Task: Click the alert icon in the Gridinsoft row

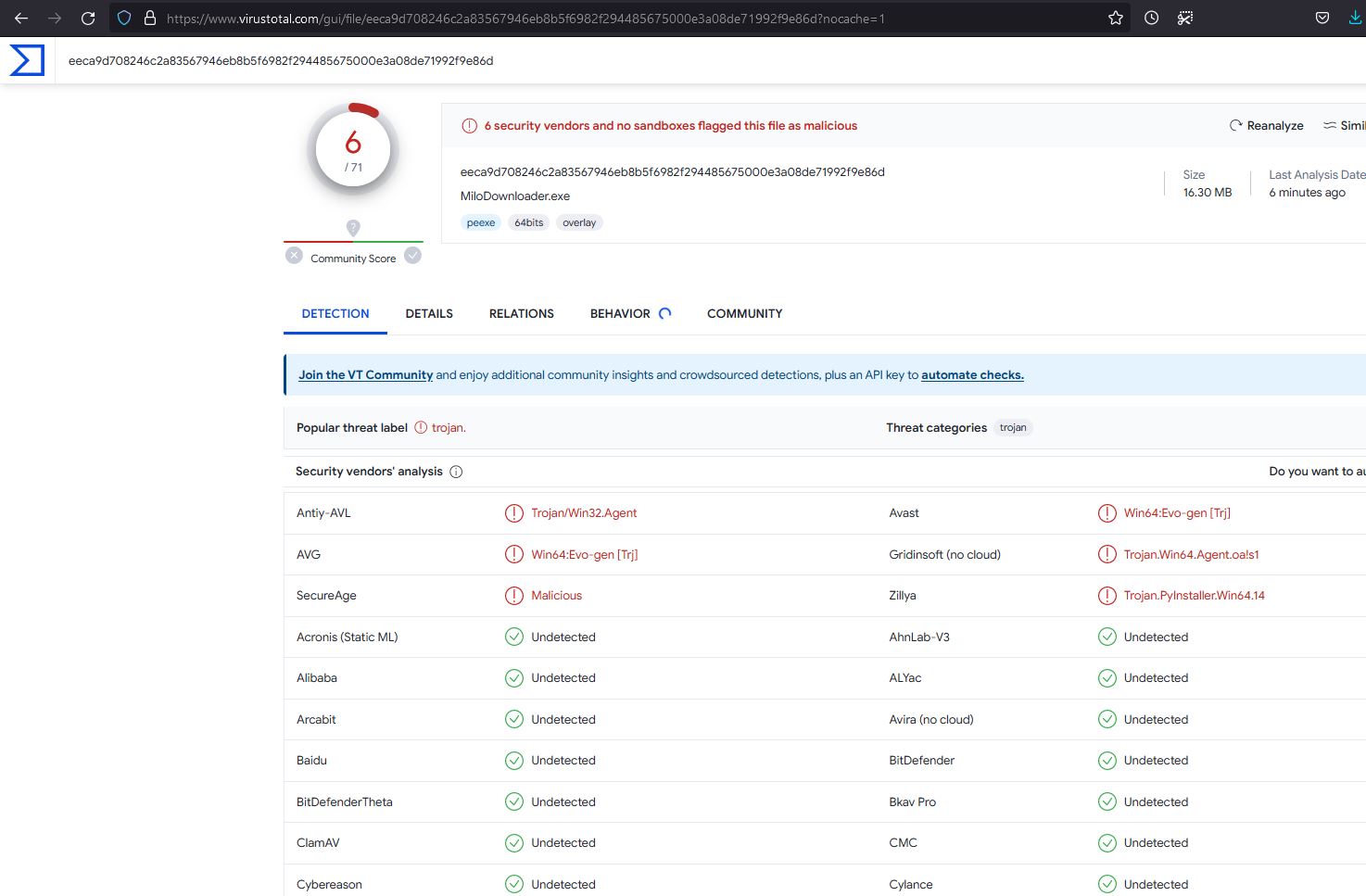Action: (x=1107, y=554)
